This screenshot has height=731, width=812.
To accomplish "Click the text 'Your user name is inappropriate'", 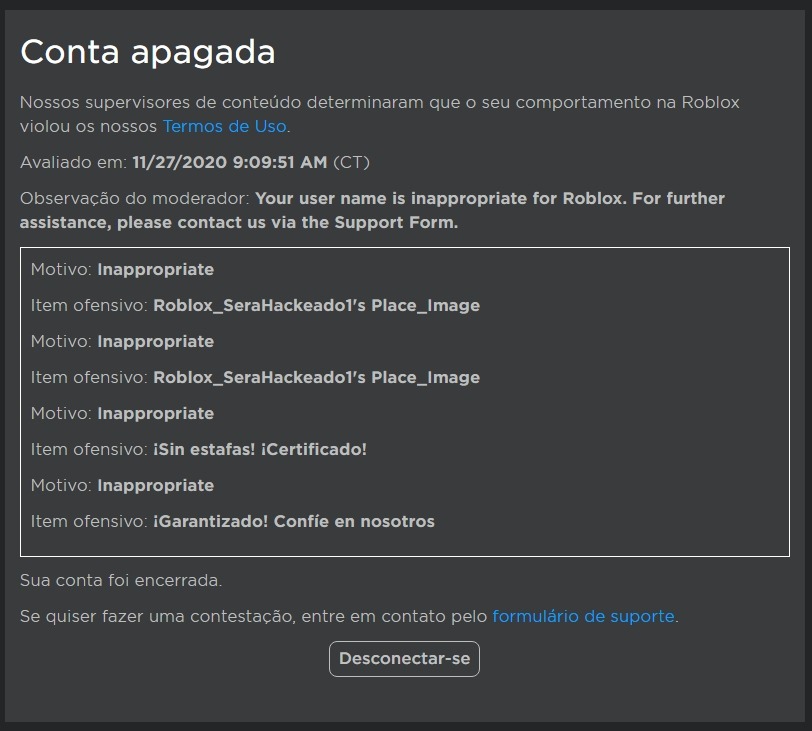I will tap(391, 198).
